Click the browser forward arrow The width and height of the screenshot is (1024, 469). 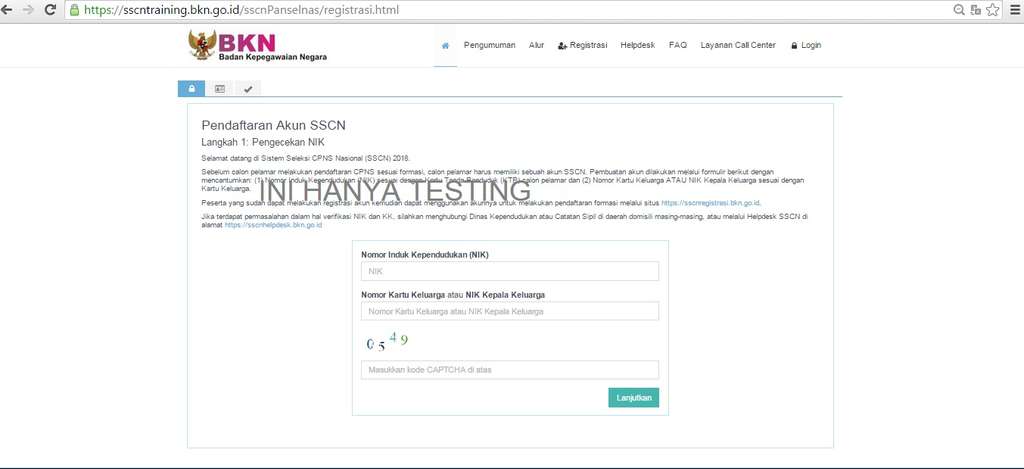(28, 10)
